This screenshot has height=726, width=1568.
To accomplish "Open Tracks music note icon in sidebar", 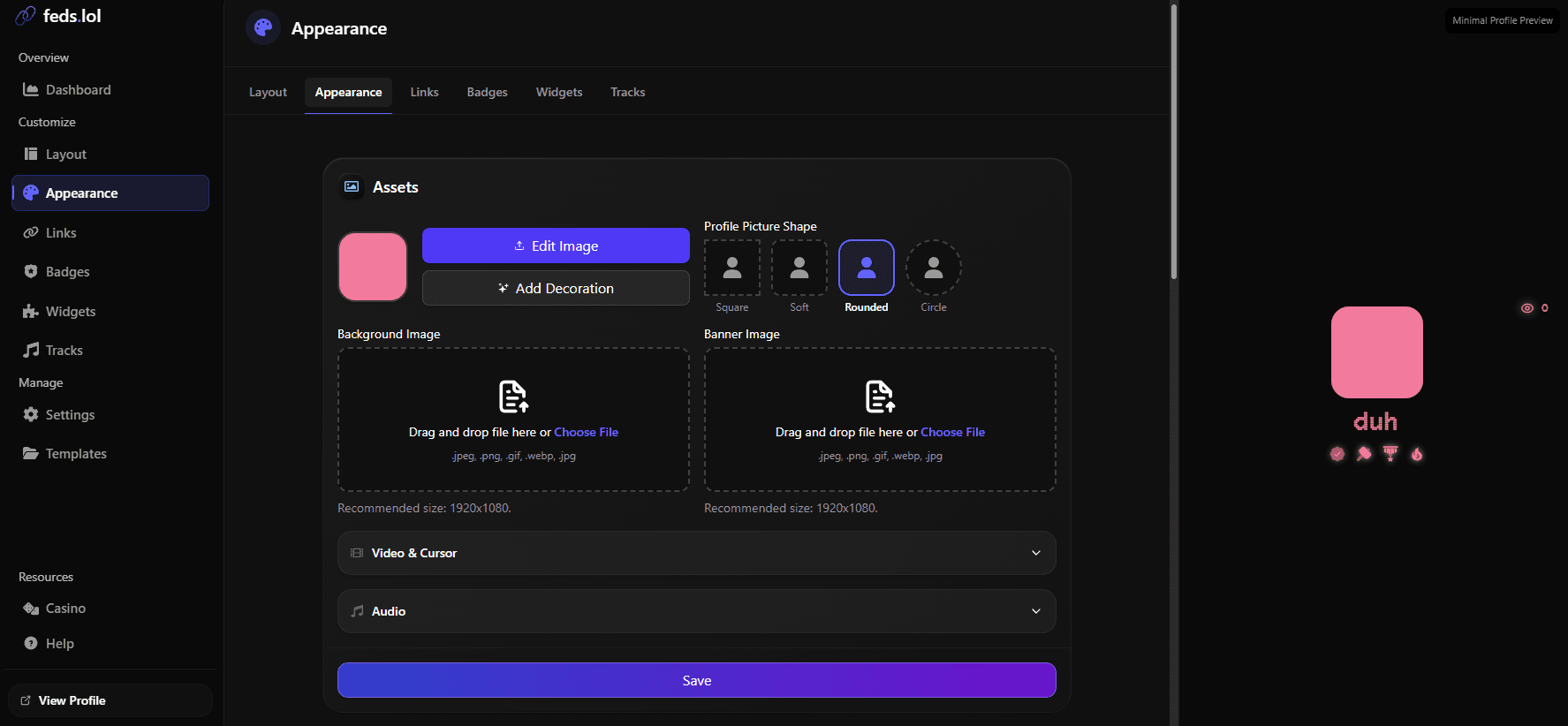I will (x=31, y=350).
